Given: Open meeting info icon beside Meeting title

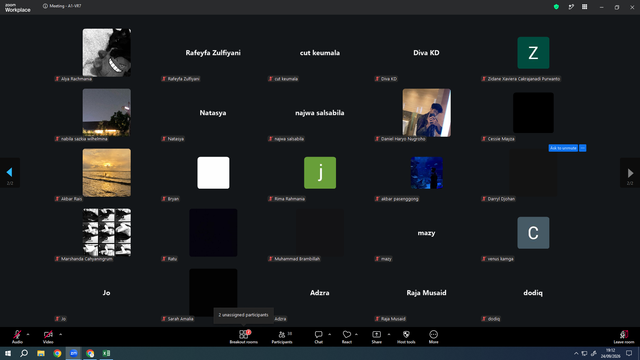Looking at the screenshot, I should click(x=45, y=6).
